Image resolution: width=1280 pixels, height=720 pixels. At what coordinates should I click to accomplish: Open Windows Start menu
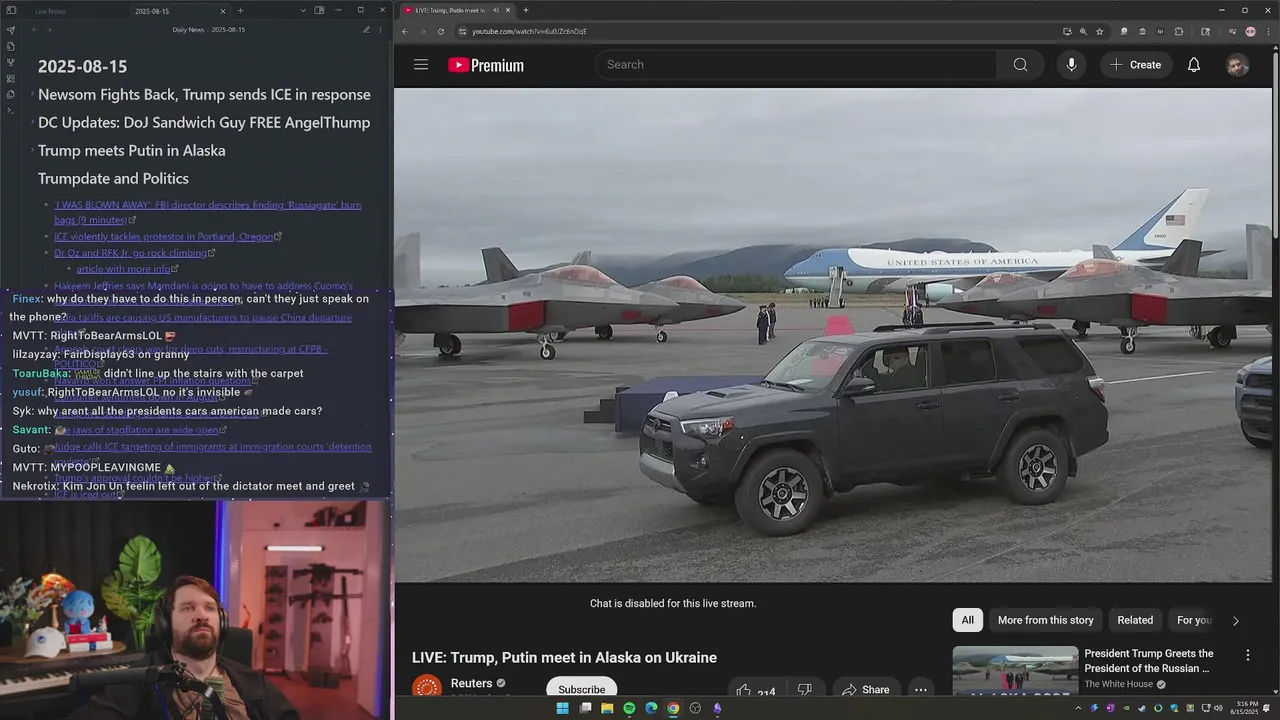tap(562, 708)
